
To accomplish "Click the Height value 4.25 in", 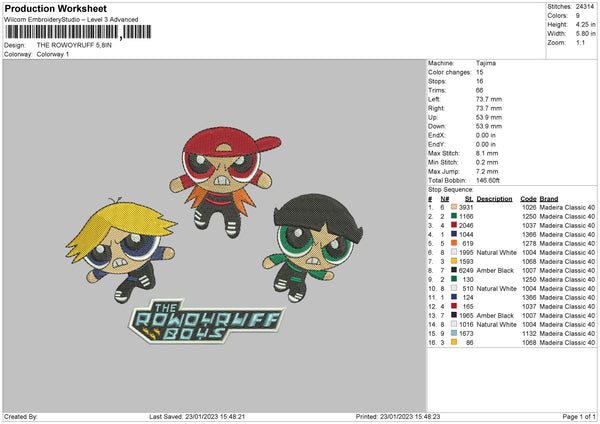I will (x=585, y=24).
